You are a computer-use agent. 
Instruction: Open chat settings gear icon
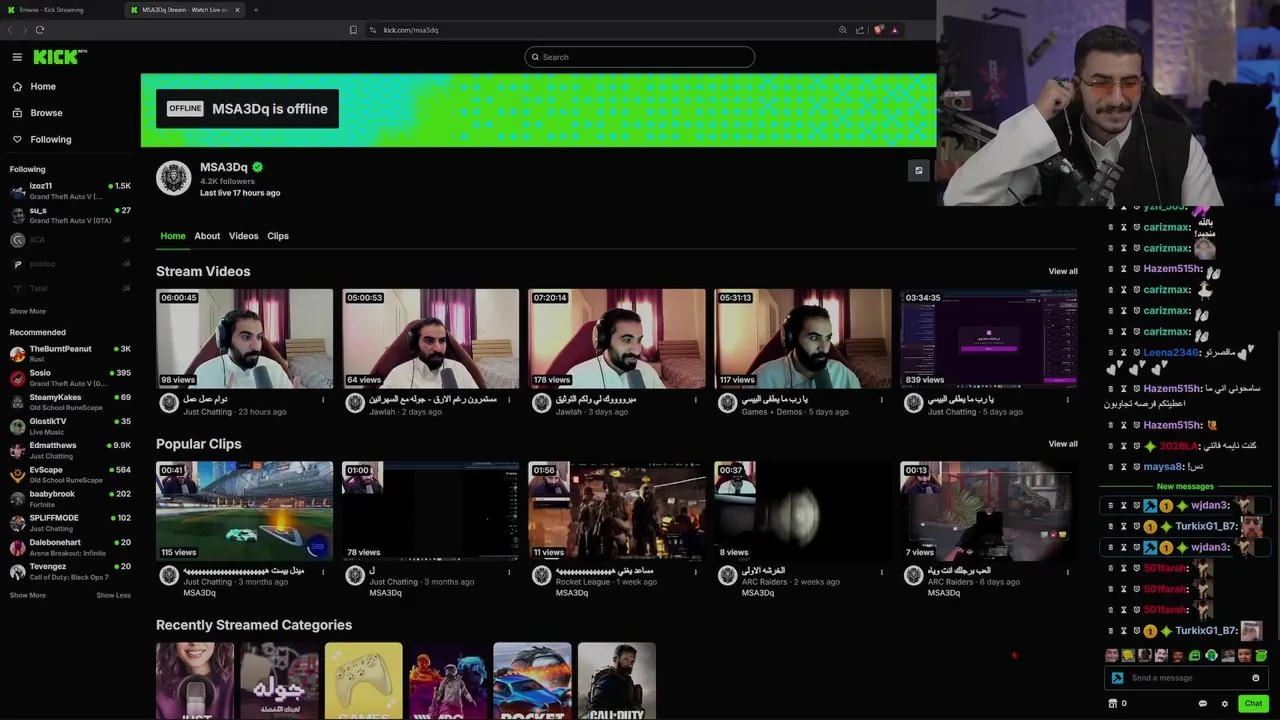tap(1224, 703)
